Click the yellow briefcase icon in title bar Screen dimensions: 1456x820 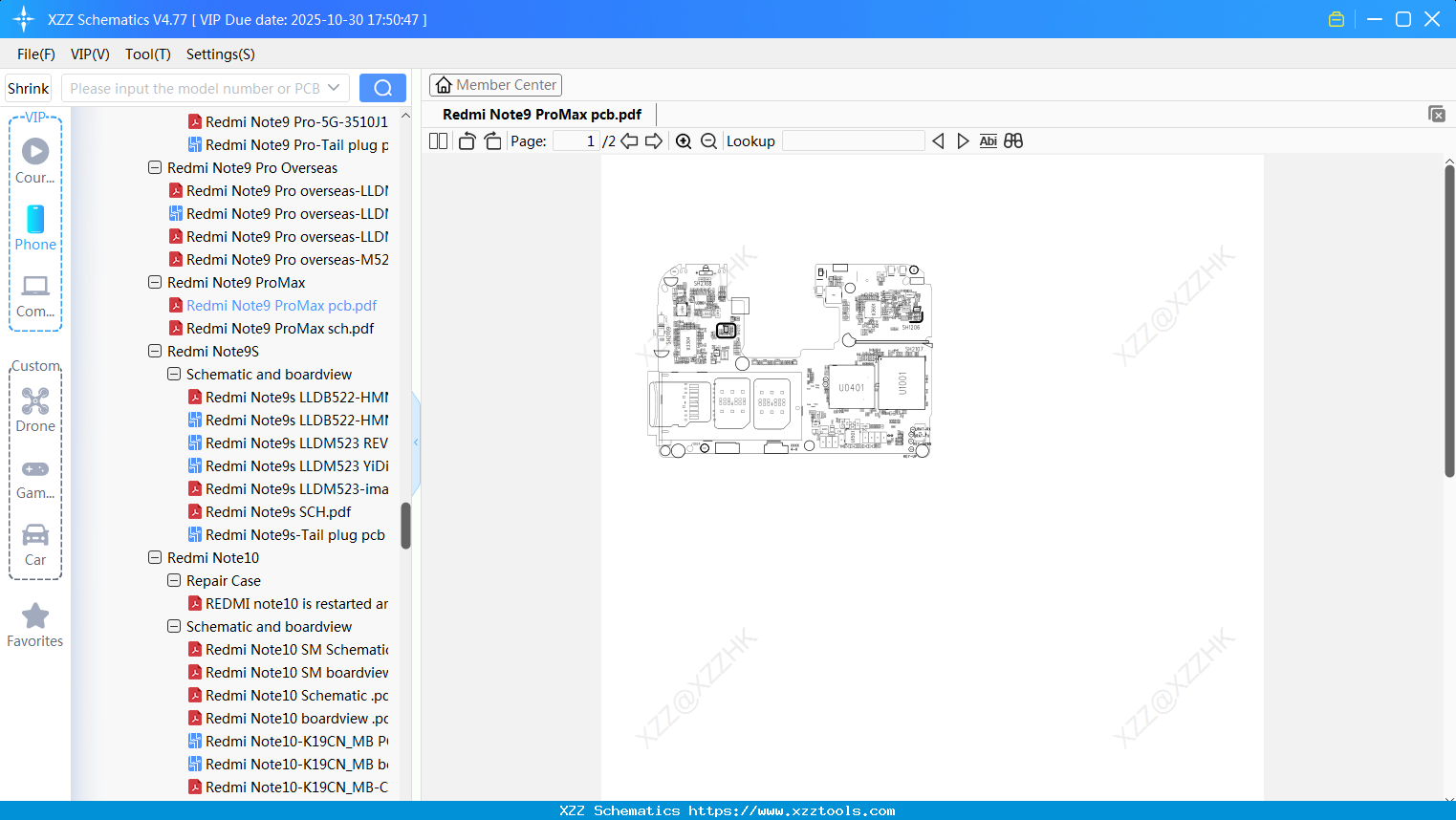pos(1336,19)
